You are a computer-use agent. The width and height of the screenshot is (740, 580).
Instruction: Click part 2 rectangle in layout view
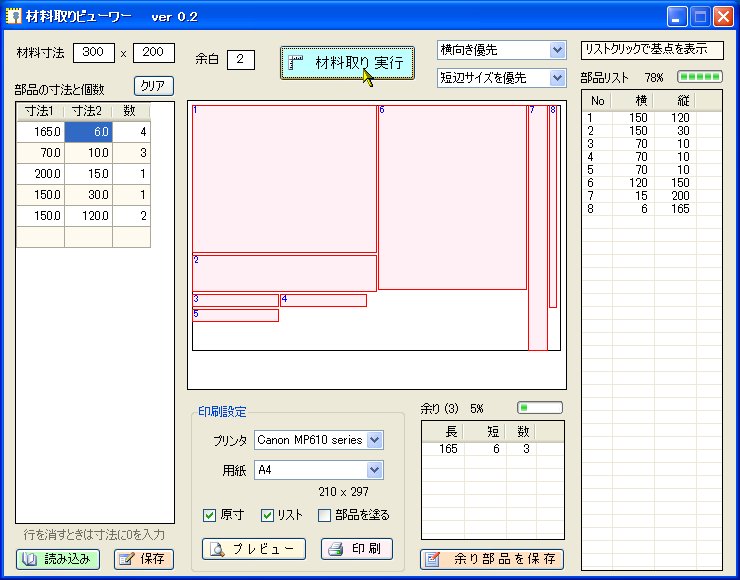point(285,273)
